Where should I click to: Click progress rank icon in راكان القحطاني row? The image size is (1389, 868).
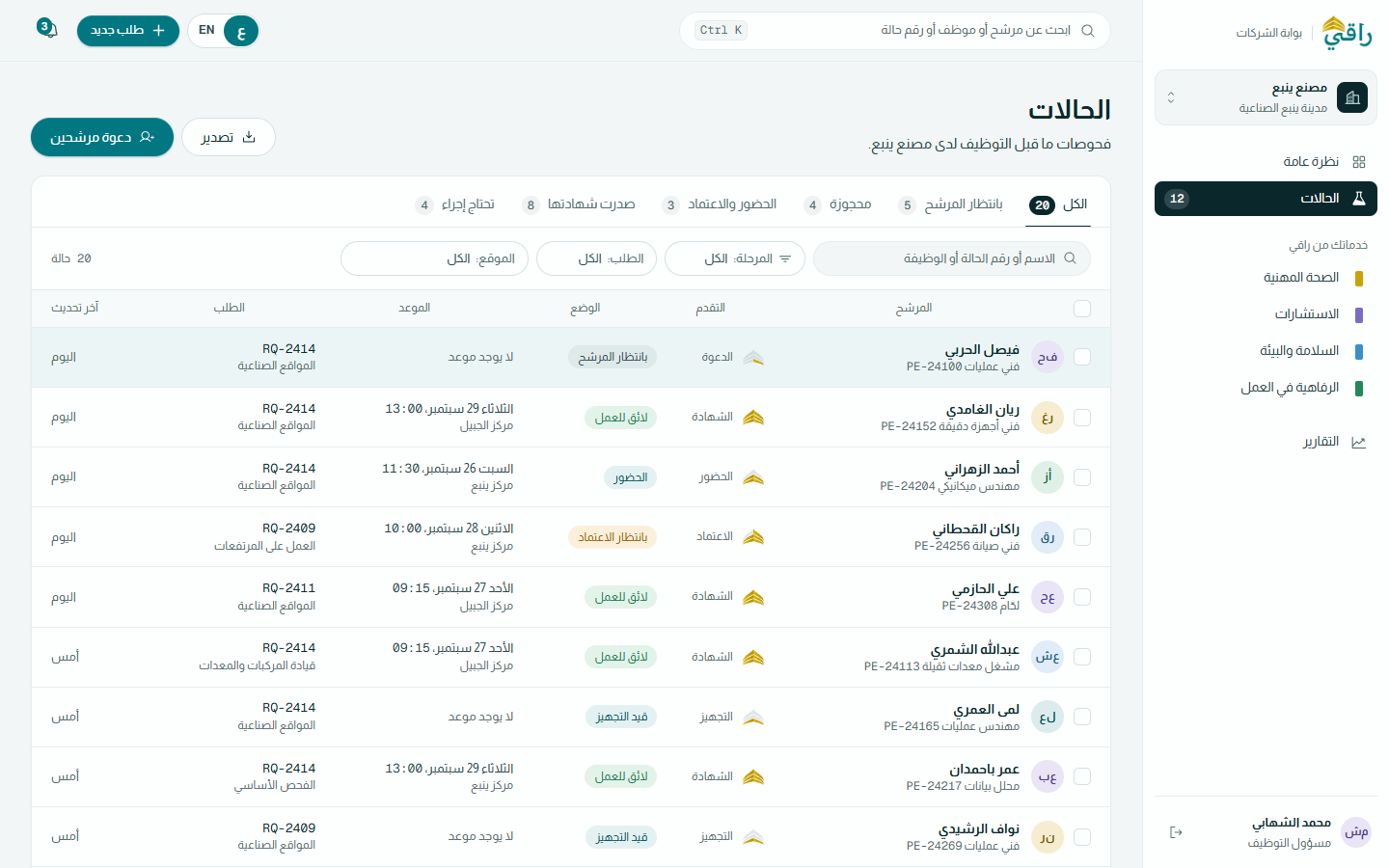pyautogui.click(x=753, y=537)
